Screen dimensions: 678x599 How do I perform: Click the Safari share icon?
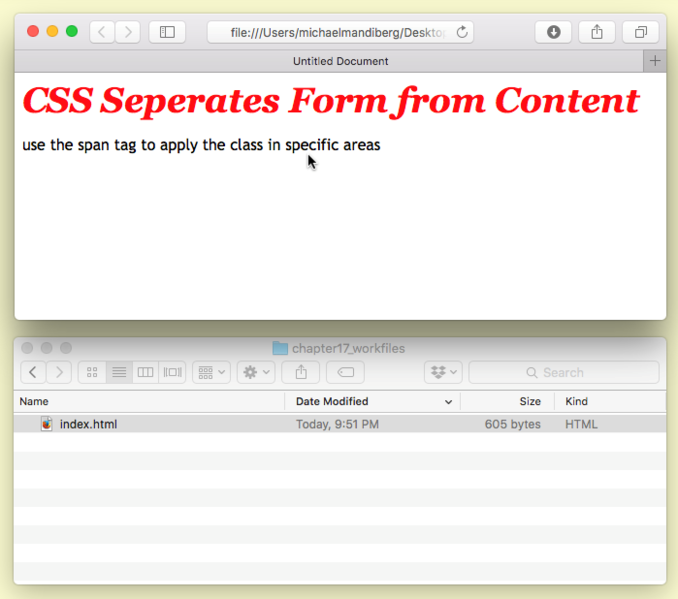tap(597, 32)
